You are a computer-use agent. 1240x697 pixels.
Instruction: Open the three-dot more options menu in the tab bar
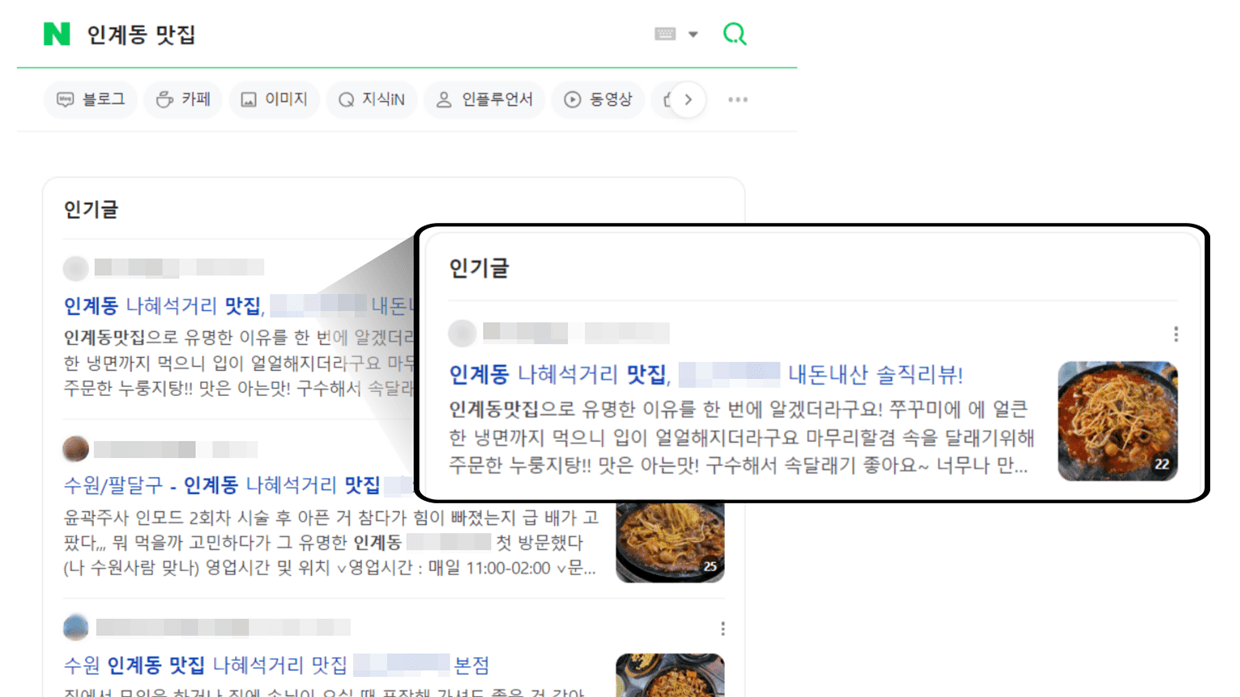738,100
